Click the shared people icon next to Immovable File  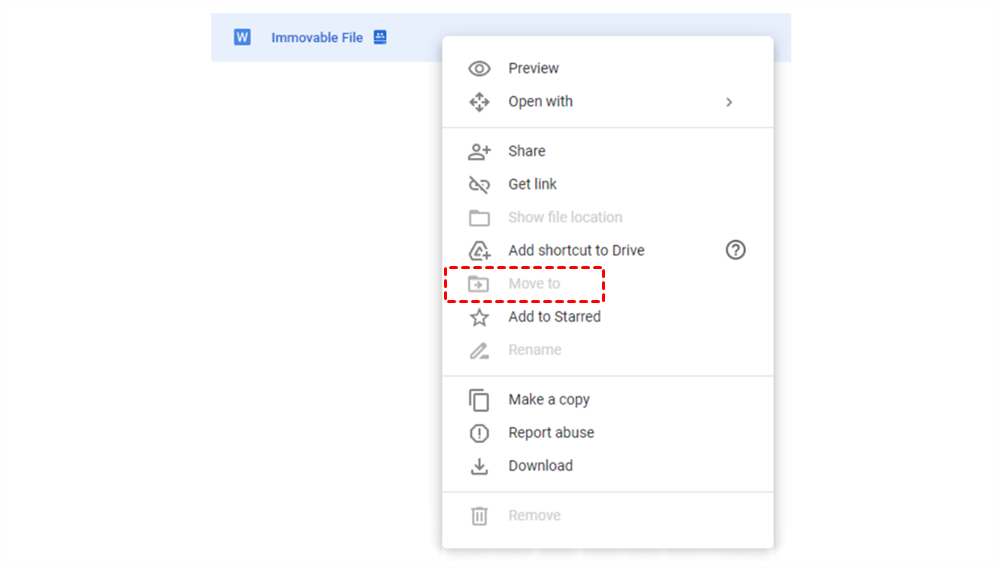[380, 38]
